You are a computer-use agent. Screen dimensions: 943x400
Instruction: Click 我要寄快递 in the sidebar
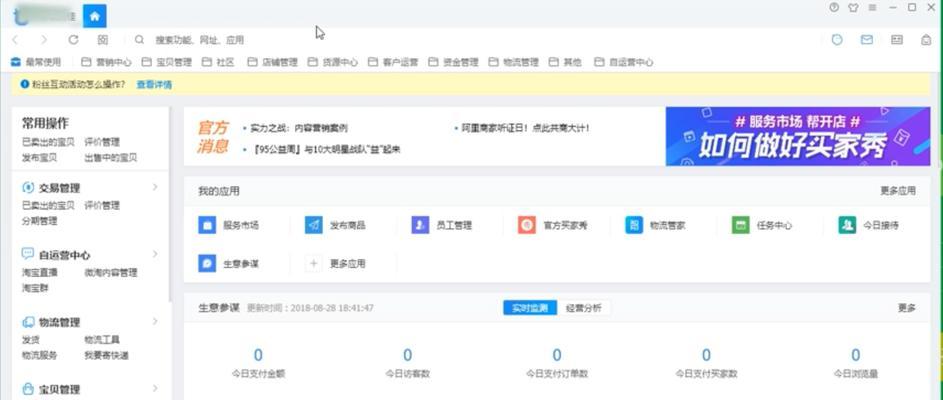tap(106, 355)
